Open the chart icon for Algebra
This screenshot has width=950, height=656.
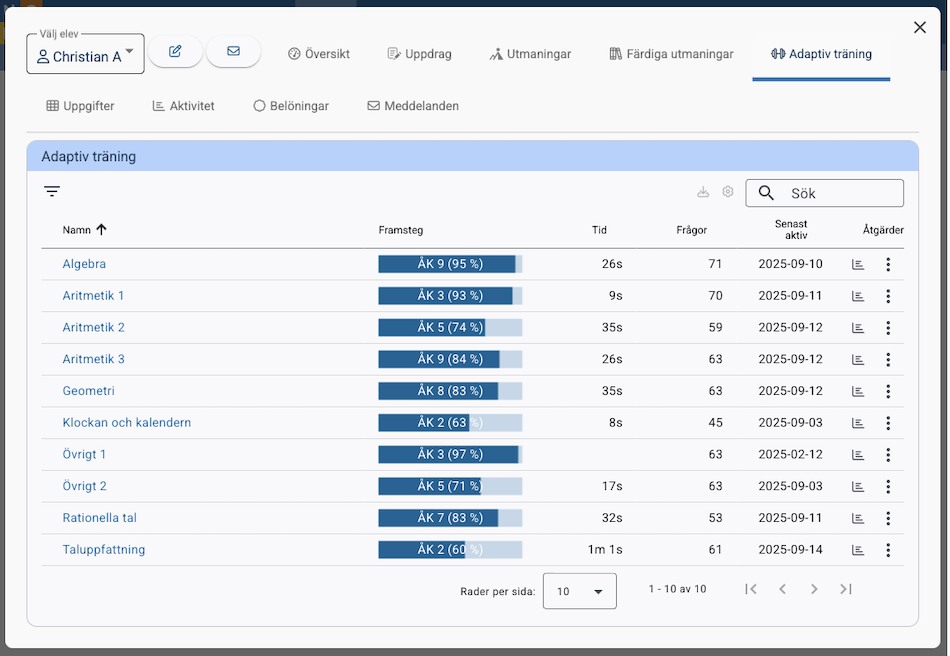pyautogui.click(x=857, y=264)
